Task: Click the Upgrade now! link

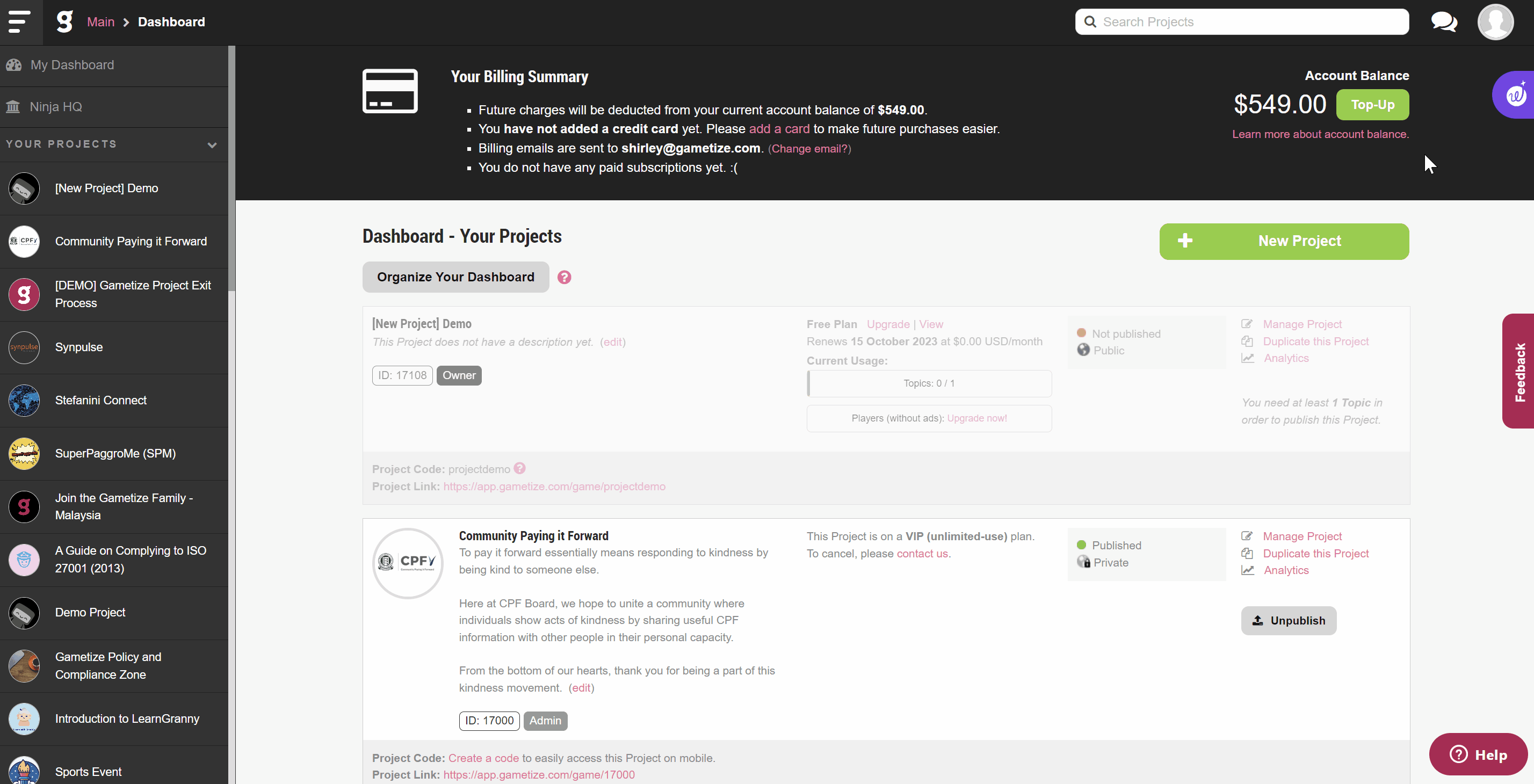Action: pos(976,418)
